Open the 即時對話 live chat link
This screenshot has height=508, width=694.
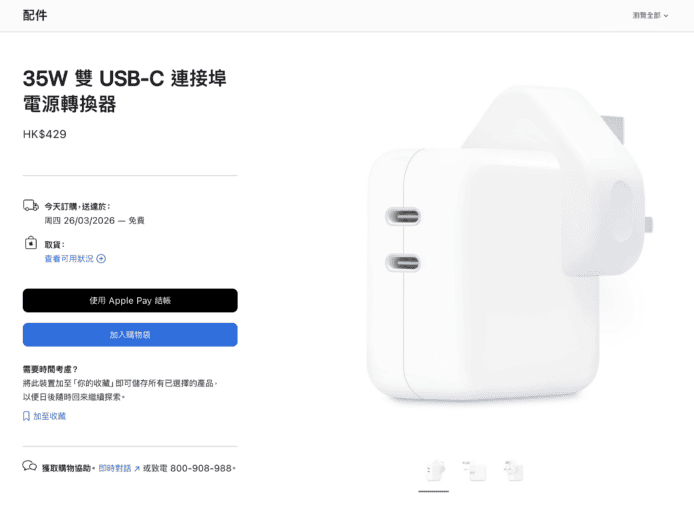click(115, 468)
